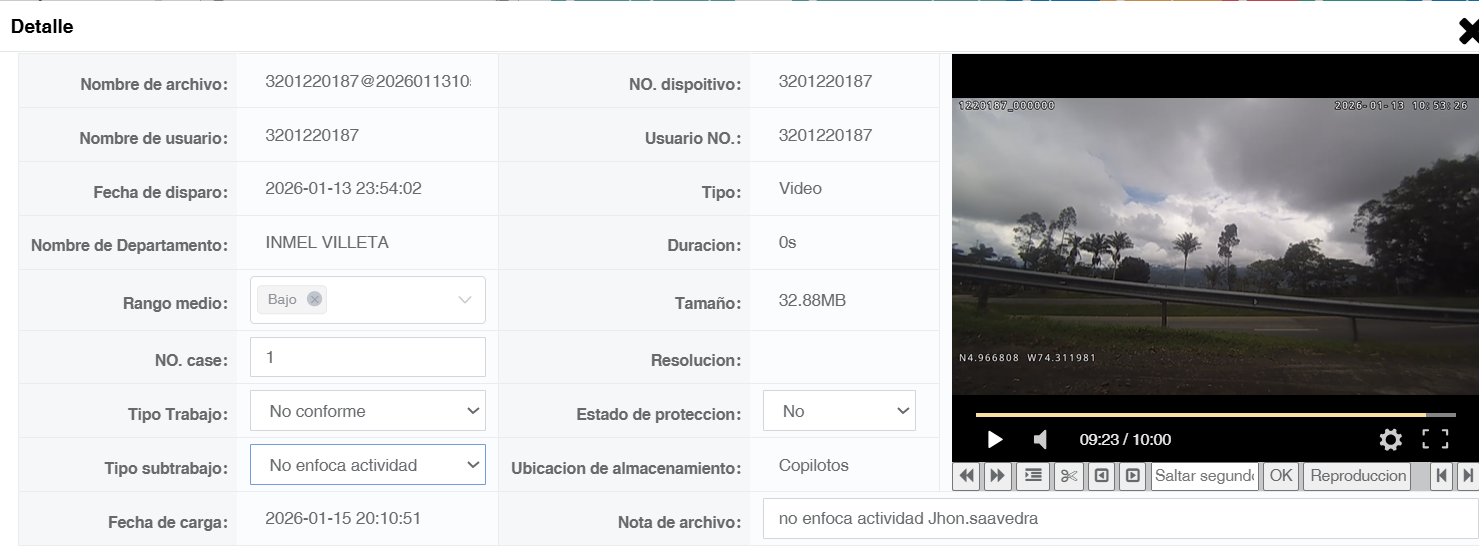Mute the video volume speaker icon
Viewport: 1479px width, 553px height.
click(x=1040, y=439)
